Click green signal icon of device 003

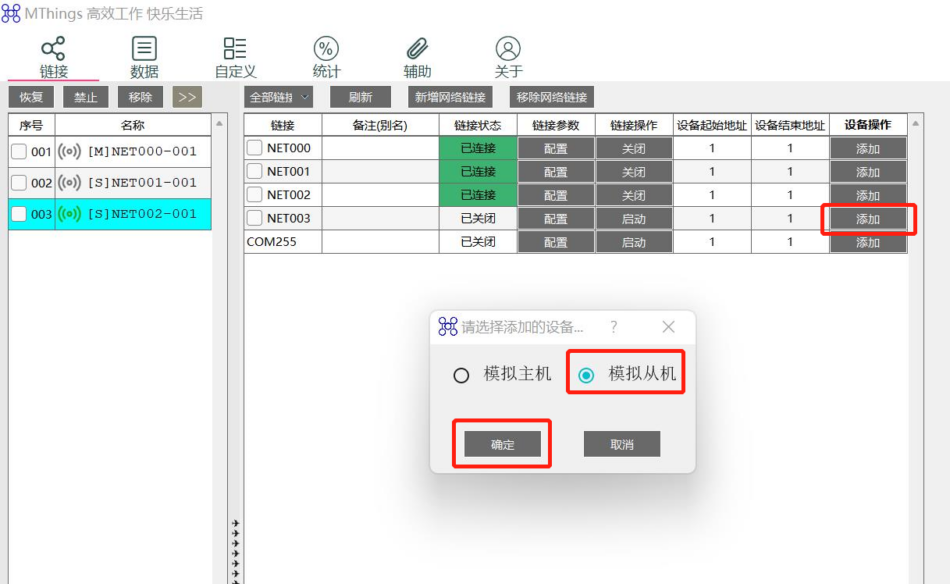click(69, 214)
